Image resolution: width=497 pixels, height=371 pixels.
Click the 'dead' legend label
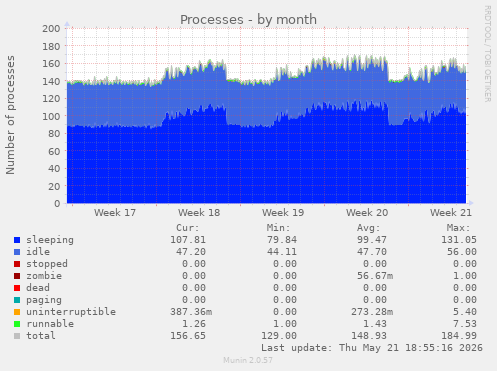(38, 288)
